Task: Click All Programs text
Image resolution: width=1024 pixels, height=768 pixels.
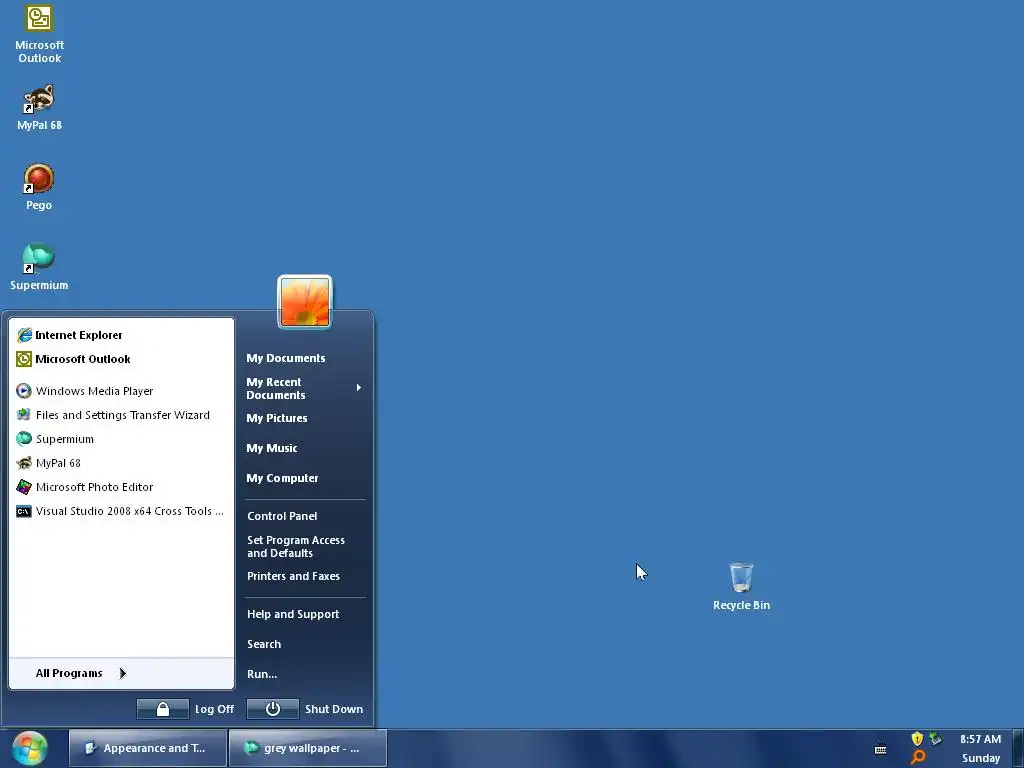Action: click(x=69, y=673)
